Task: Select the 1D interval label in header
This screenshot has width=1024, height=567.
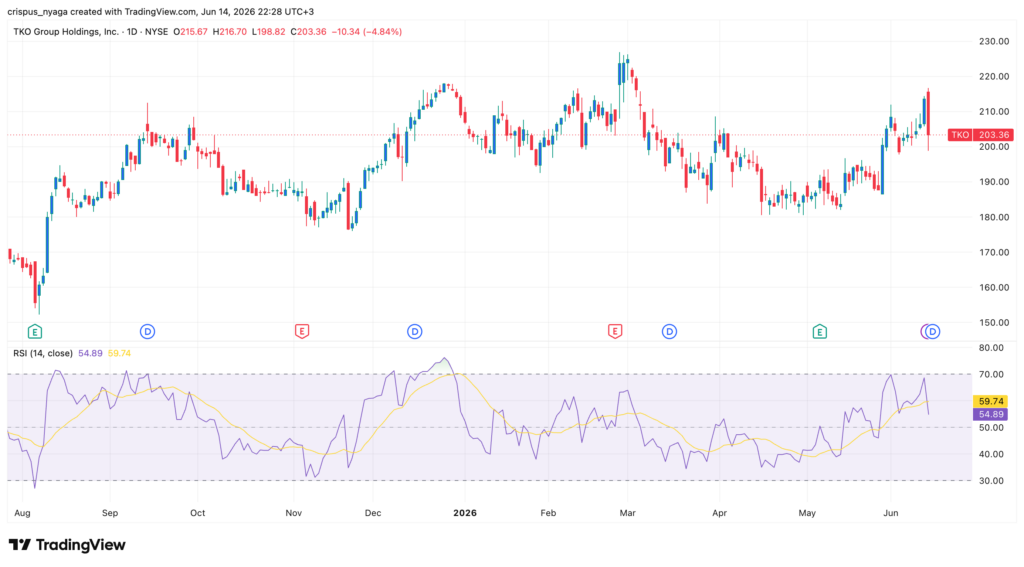Action: (x=134, y=31)
